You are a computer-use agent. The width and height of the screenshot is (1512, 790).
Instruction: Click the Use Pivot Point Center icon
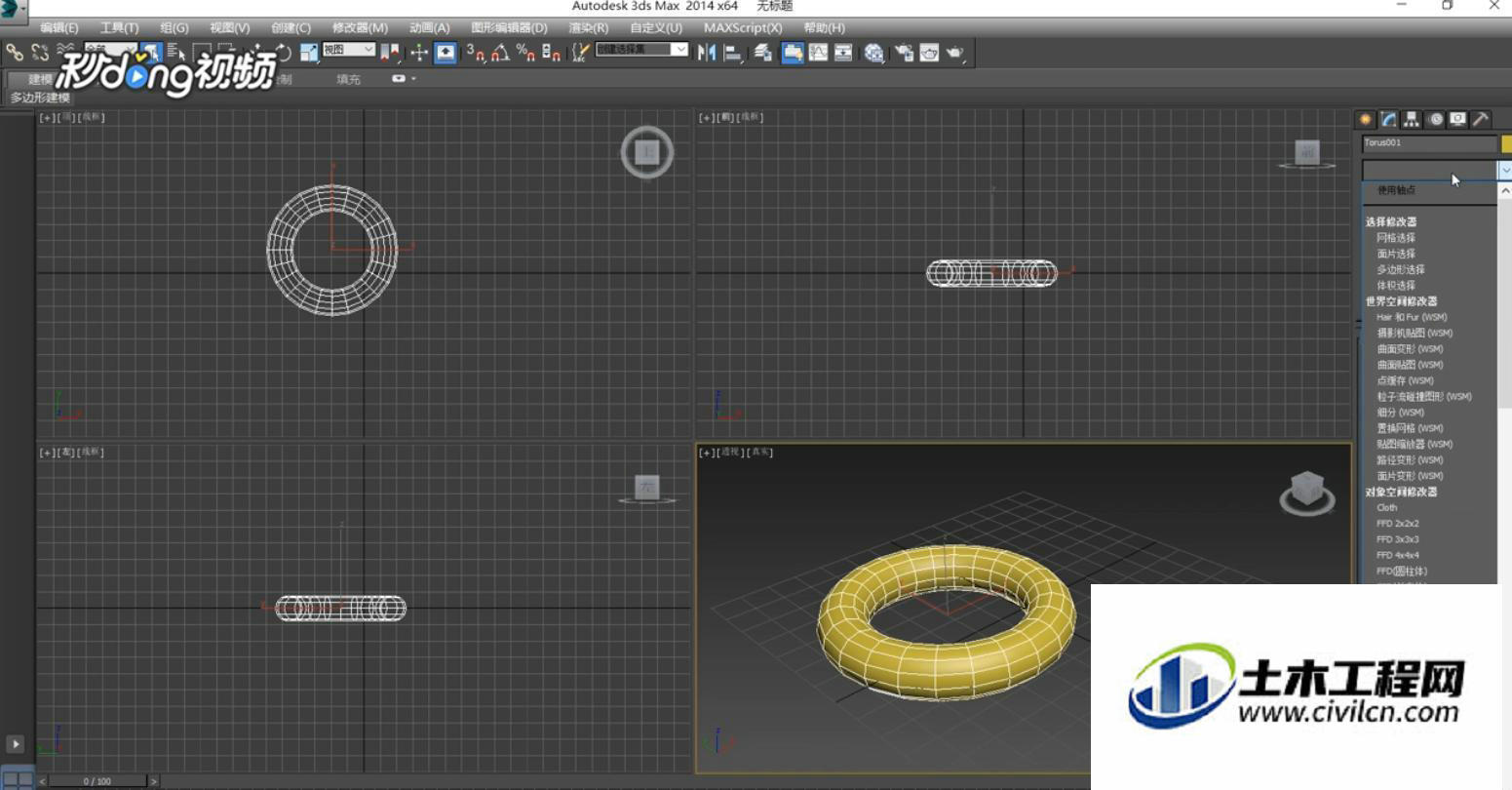(390, 53)
